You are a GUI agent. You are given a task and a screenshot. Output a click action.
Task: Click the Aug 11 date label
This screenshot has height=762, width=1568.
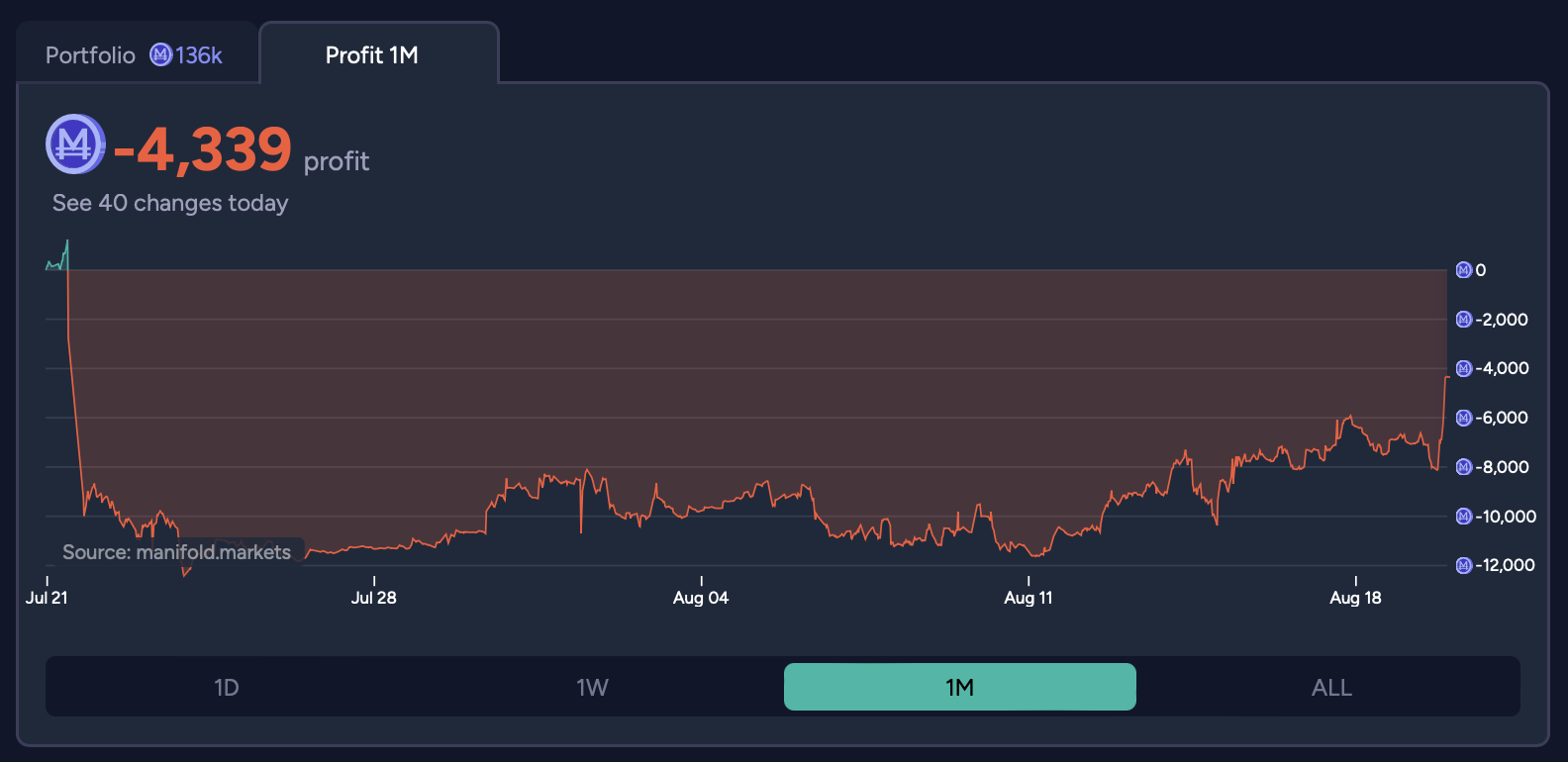click(x=1029, y=598)
